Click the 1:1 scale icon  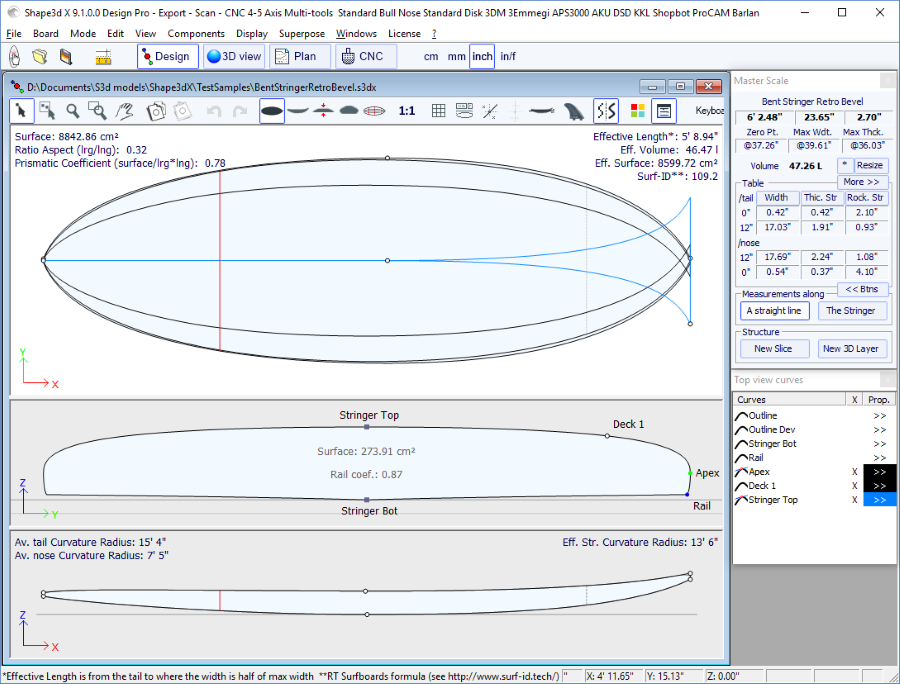pyautogui.click(x=407, y=111)
